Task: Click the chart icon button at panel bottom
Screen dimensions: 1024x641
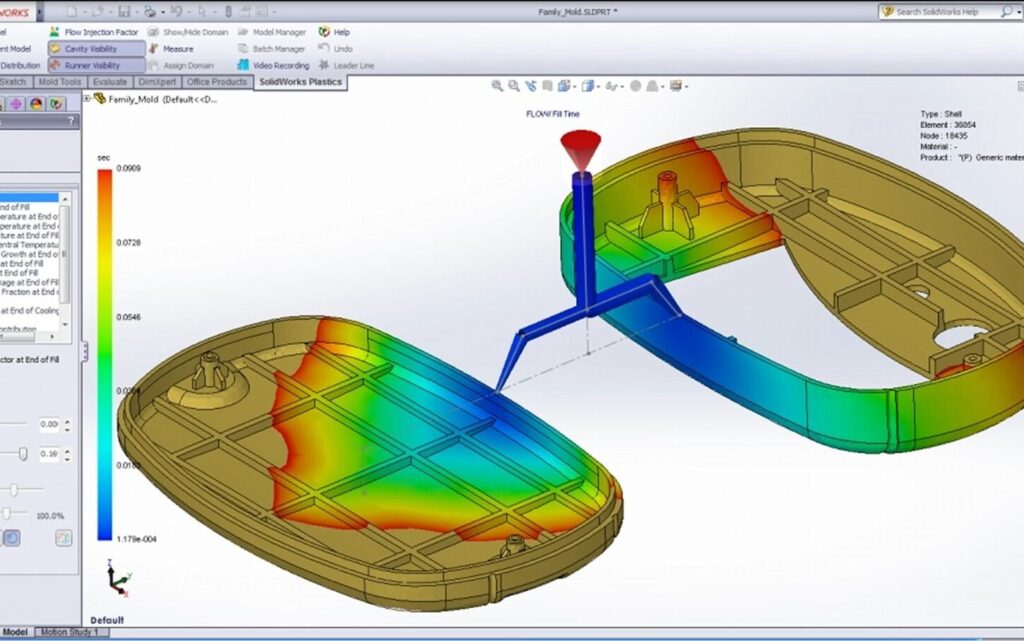Action: 63,538
